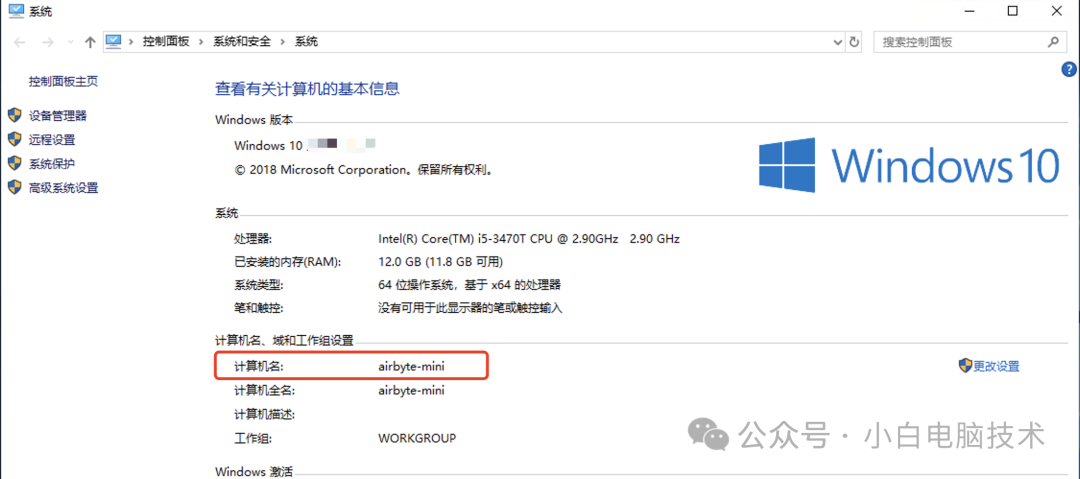The image size is (1080, 479).
Task: Open 系统保护 link
Action: 52,164
